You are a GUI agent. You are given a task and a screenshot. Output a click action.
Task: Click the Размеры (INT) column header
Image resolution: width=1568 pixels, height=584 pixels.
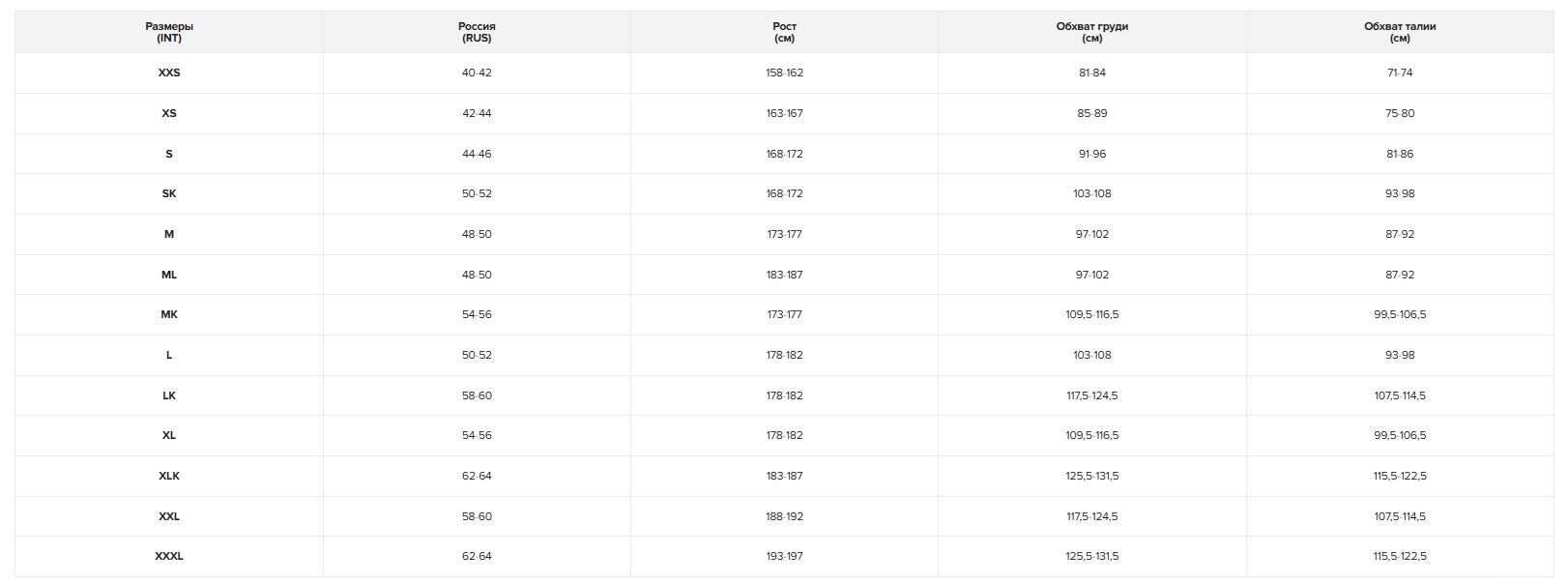(x=169, y=32)
